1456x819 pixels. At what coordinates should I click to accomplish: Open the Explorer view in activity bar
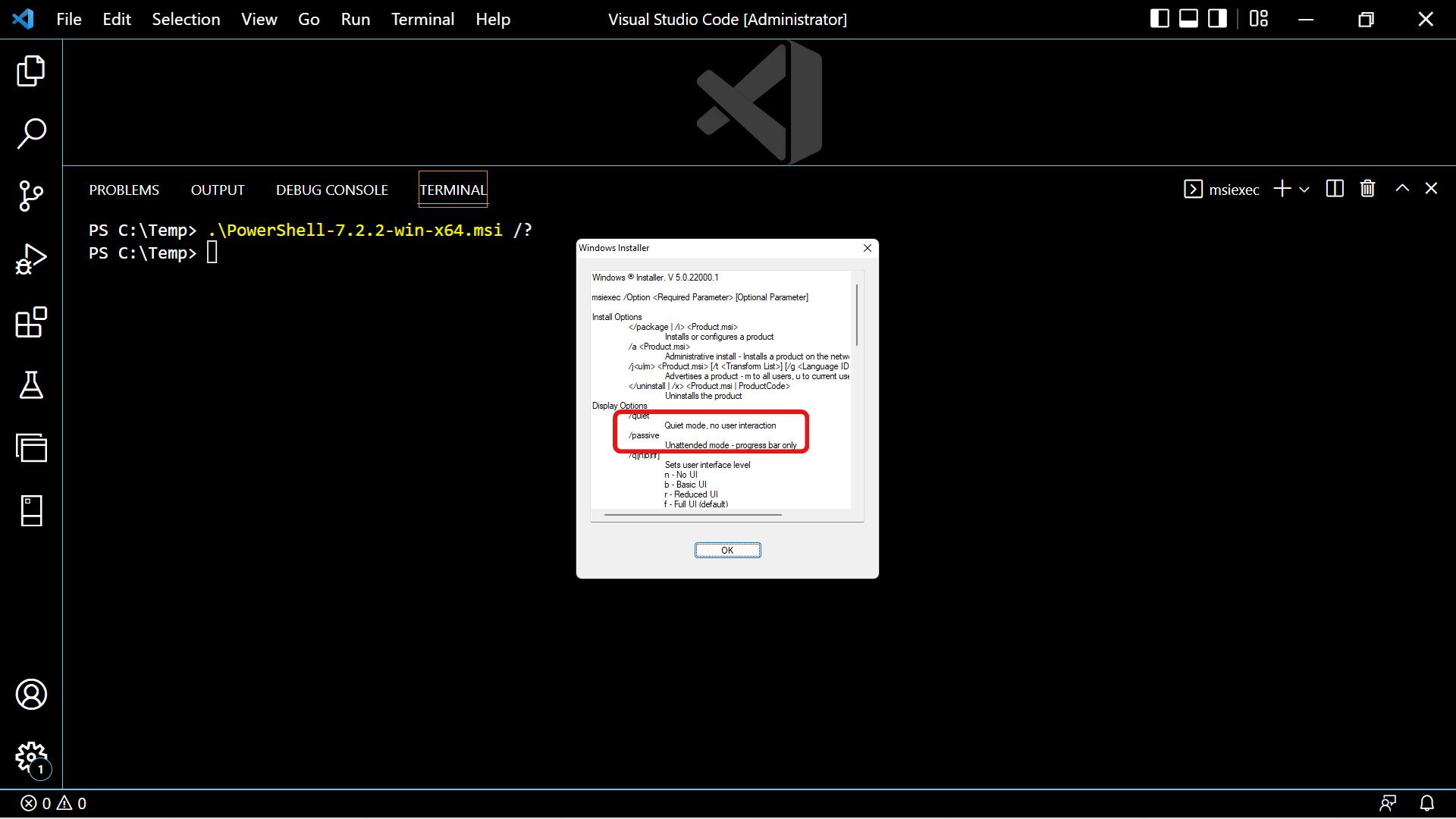click(31, 71)
